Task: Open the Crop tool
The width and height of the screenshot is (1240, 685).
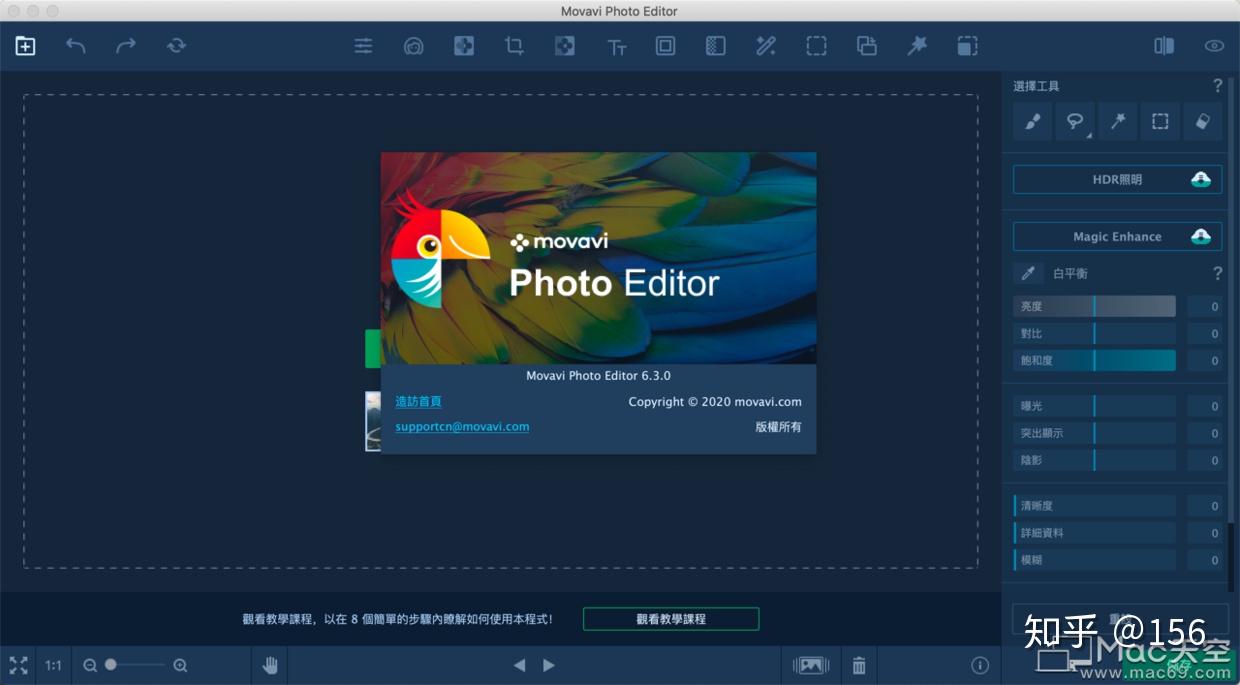Action: point(514,46)
